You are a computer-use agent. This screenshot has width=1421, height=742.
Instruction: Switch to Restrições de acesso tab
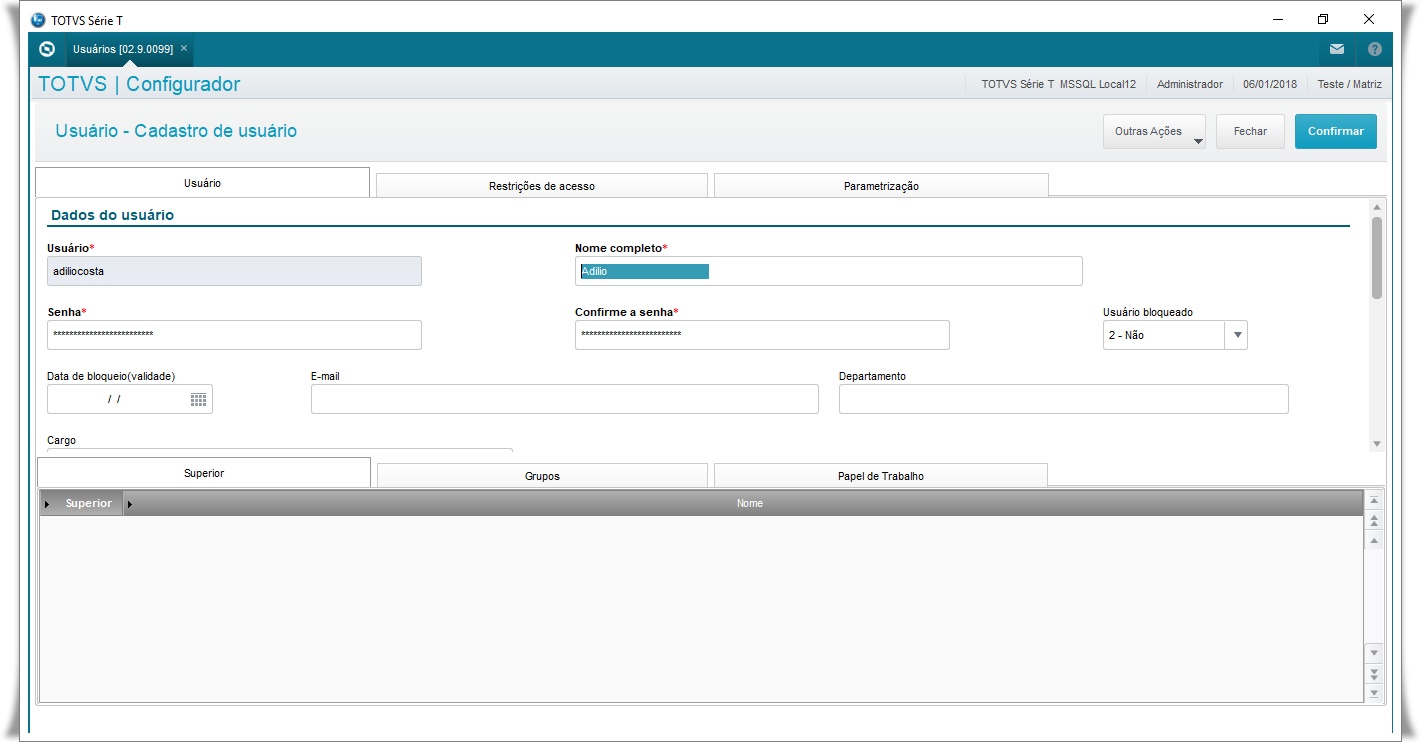pyautogui.click(x=542, y=186)
